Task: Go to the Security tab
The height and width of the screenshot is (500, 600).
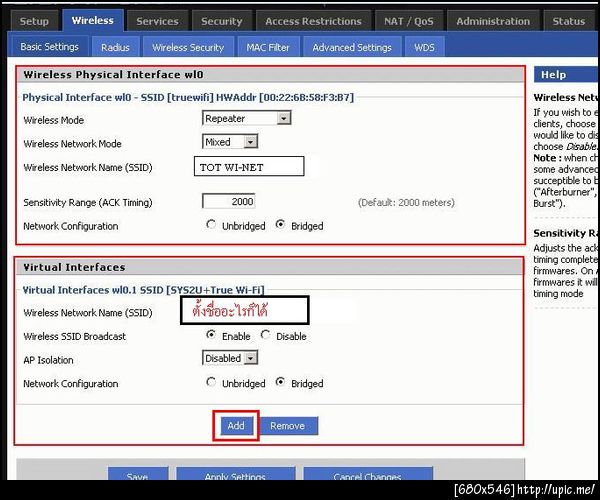Action: pos(222,21)
